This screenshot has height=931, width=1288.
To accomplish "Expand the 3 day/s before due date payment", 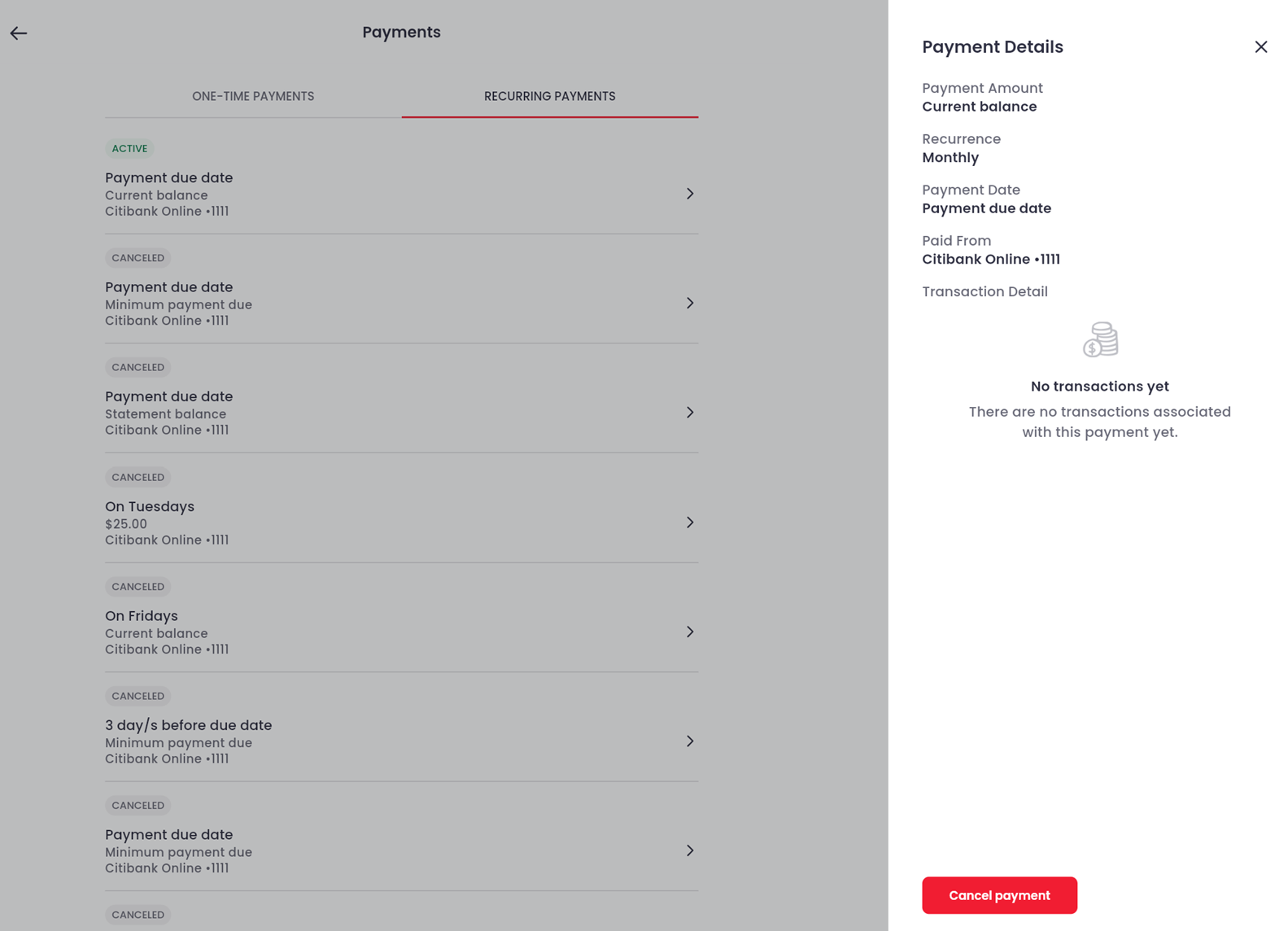I will point(690,741).
